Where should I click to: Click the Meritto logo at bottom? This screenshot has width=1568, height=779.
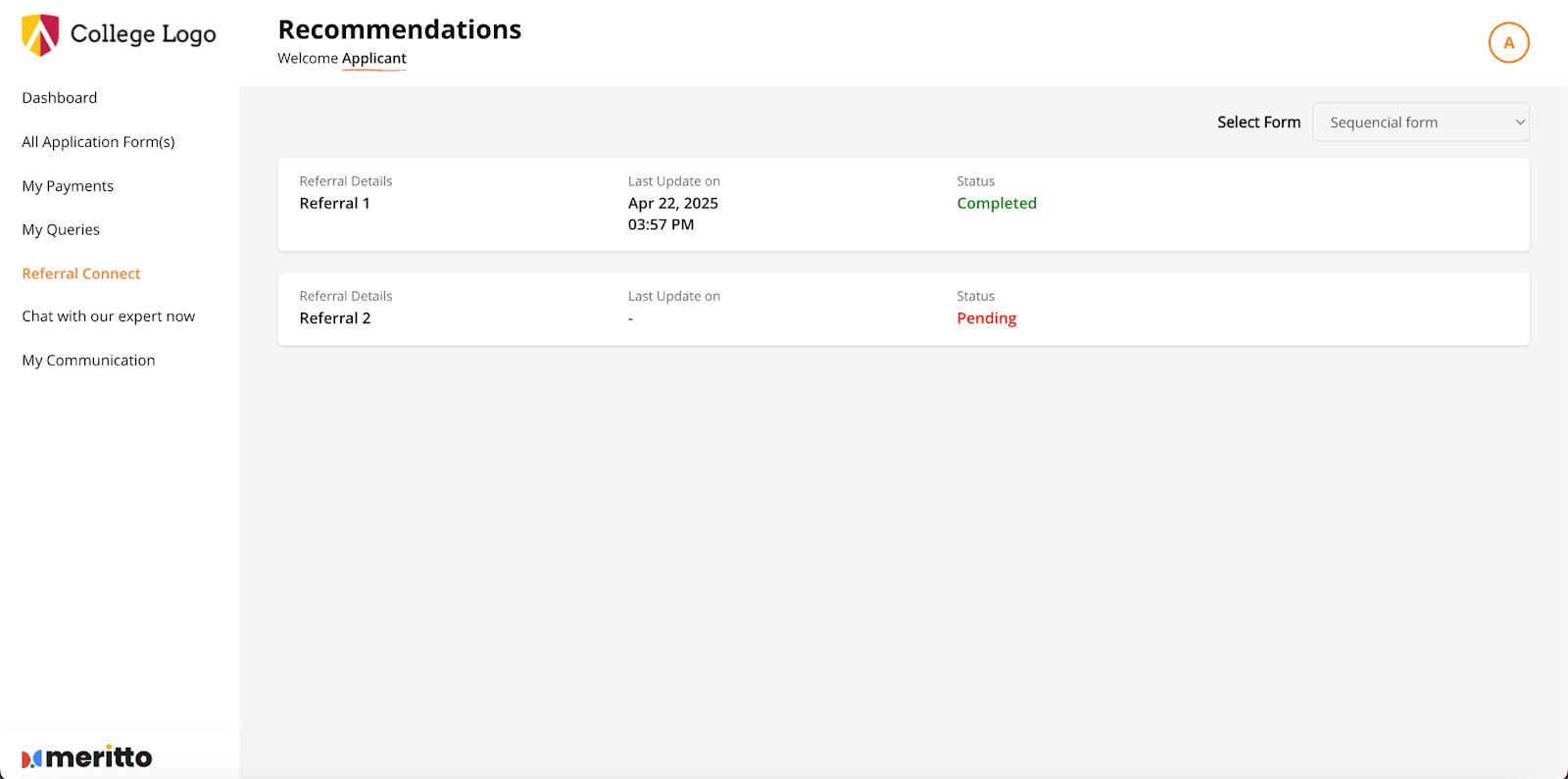pos(87,757)
